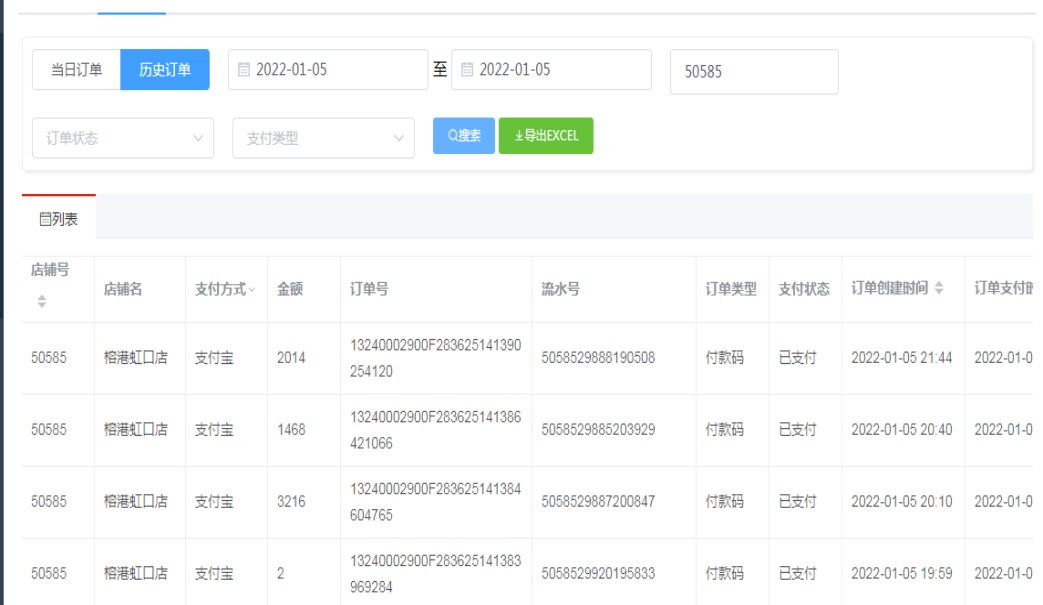Click the sort arrows under 店铺号 header
The image size is (1043, 605).
point(42,301)
